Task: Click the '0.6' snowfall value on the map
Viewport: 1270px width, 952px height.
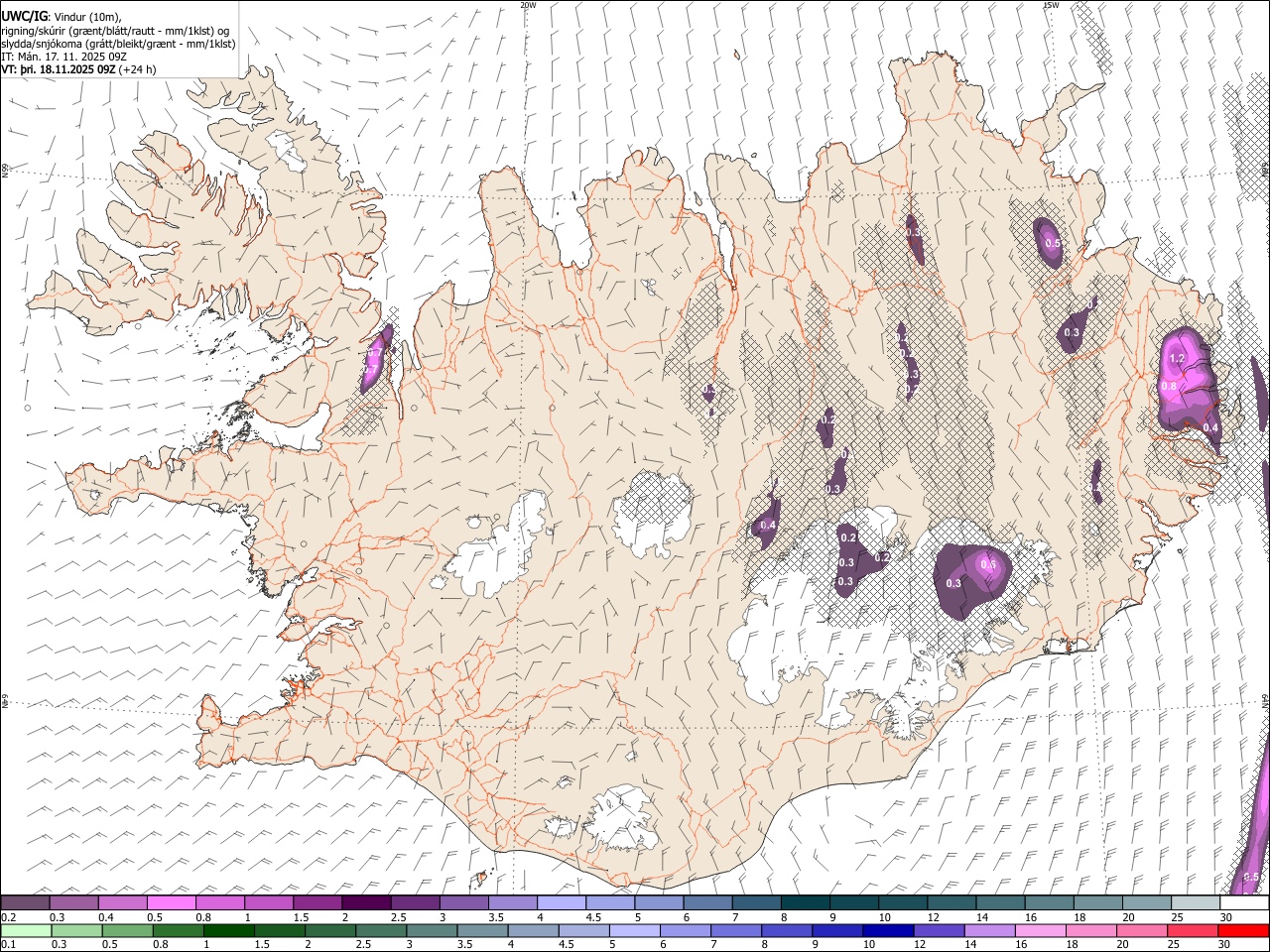Action: click(x=988, y=564)
